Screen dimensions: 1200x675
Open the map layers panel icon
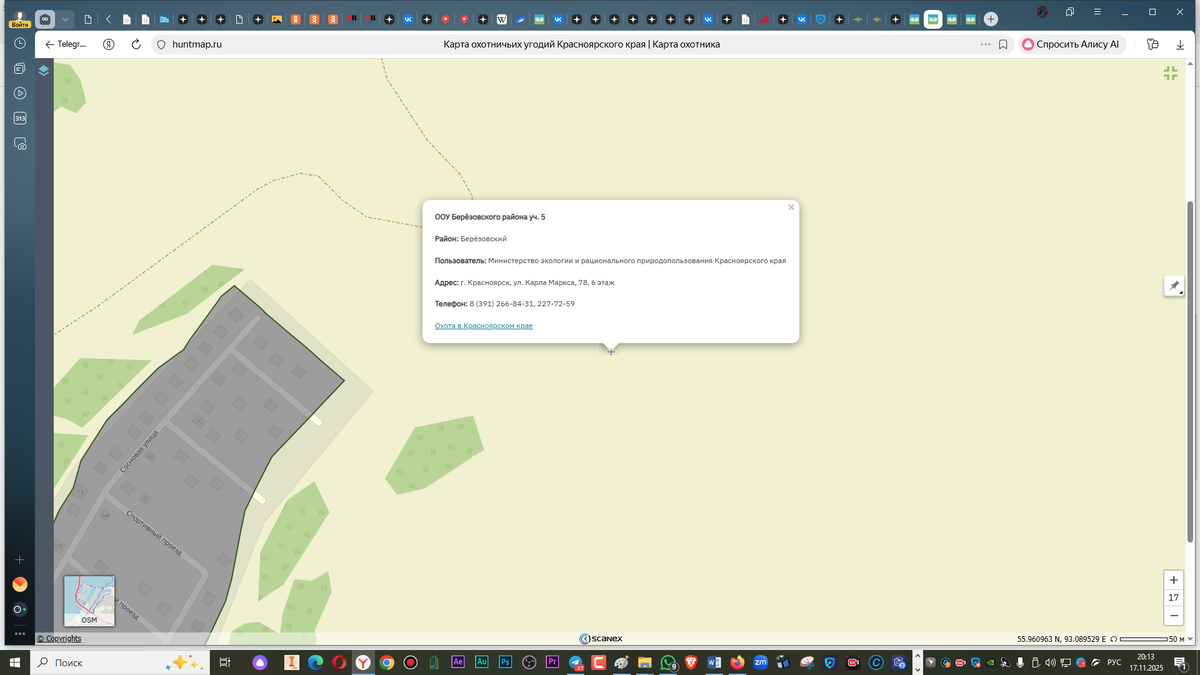tap(44, 71)
